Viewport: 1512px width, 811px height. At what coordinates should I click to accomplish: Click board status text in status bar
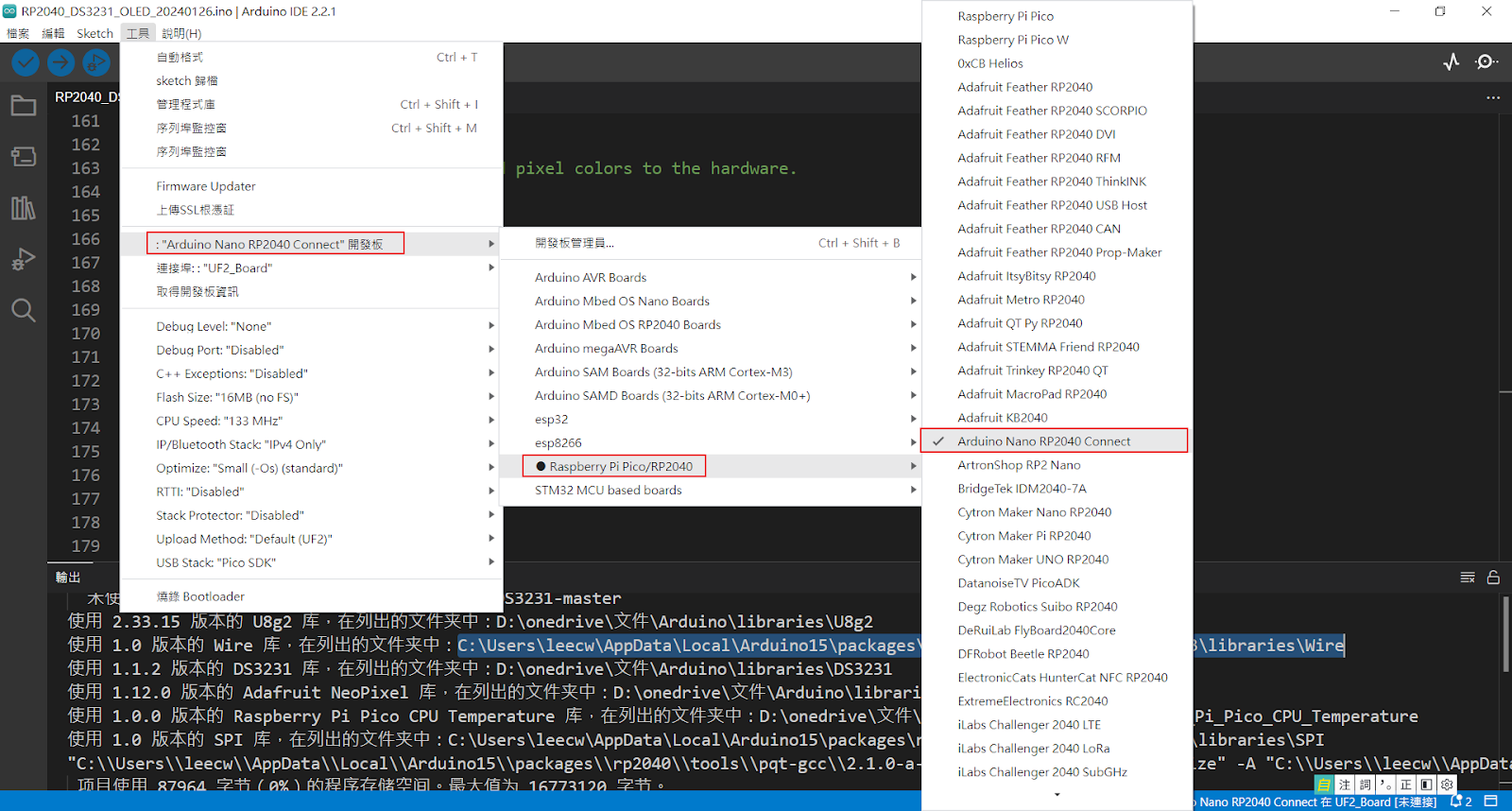[x=1316, y=802]
